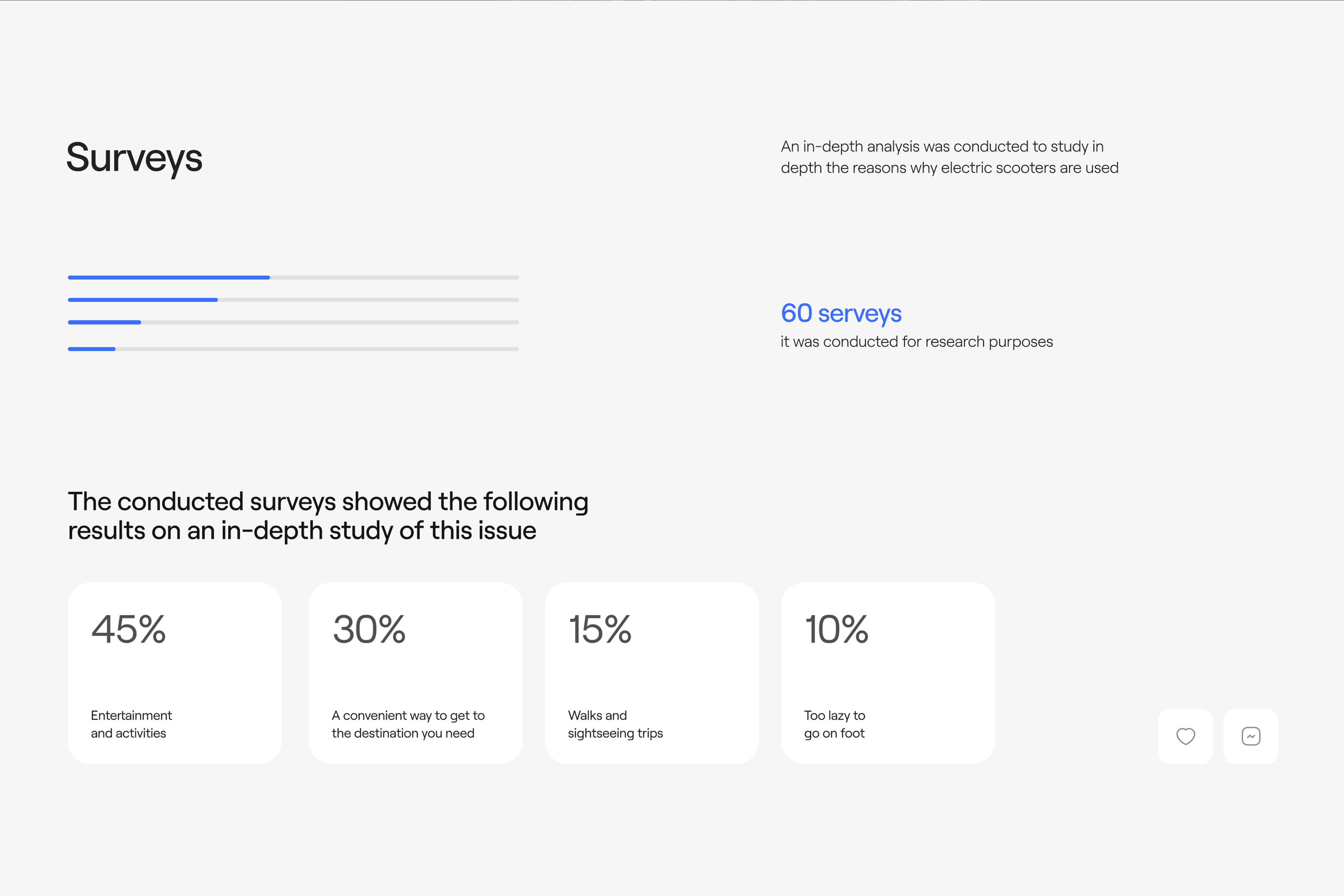Click the 'Surveys' page heading
Viewport: 1344px width, 896px height.
tap(134, 158)
